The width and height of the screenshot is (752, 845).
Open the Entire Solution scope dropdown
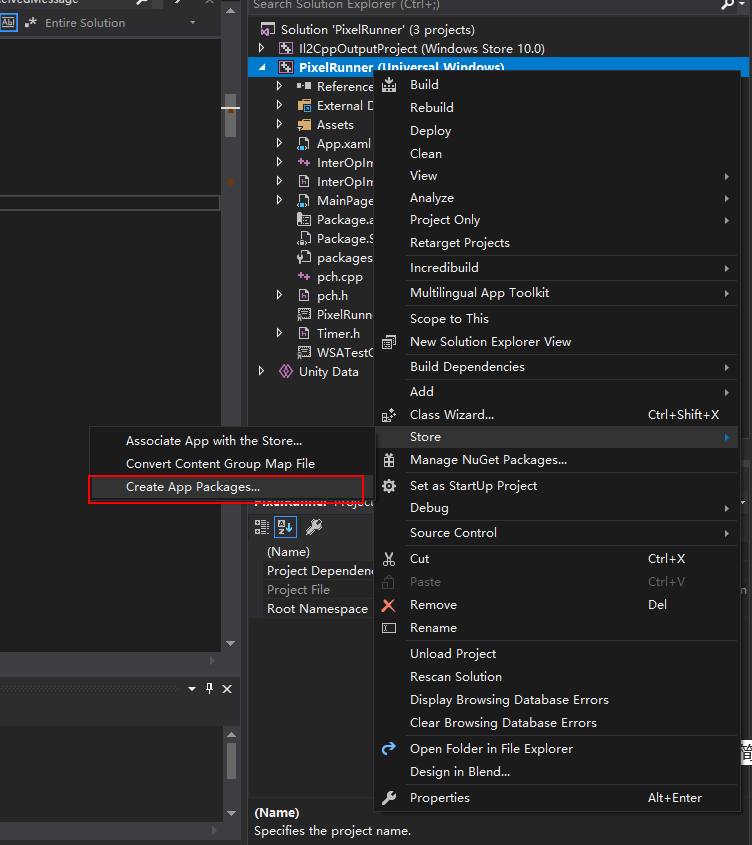click(192, 22)
